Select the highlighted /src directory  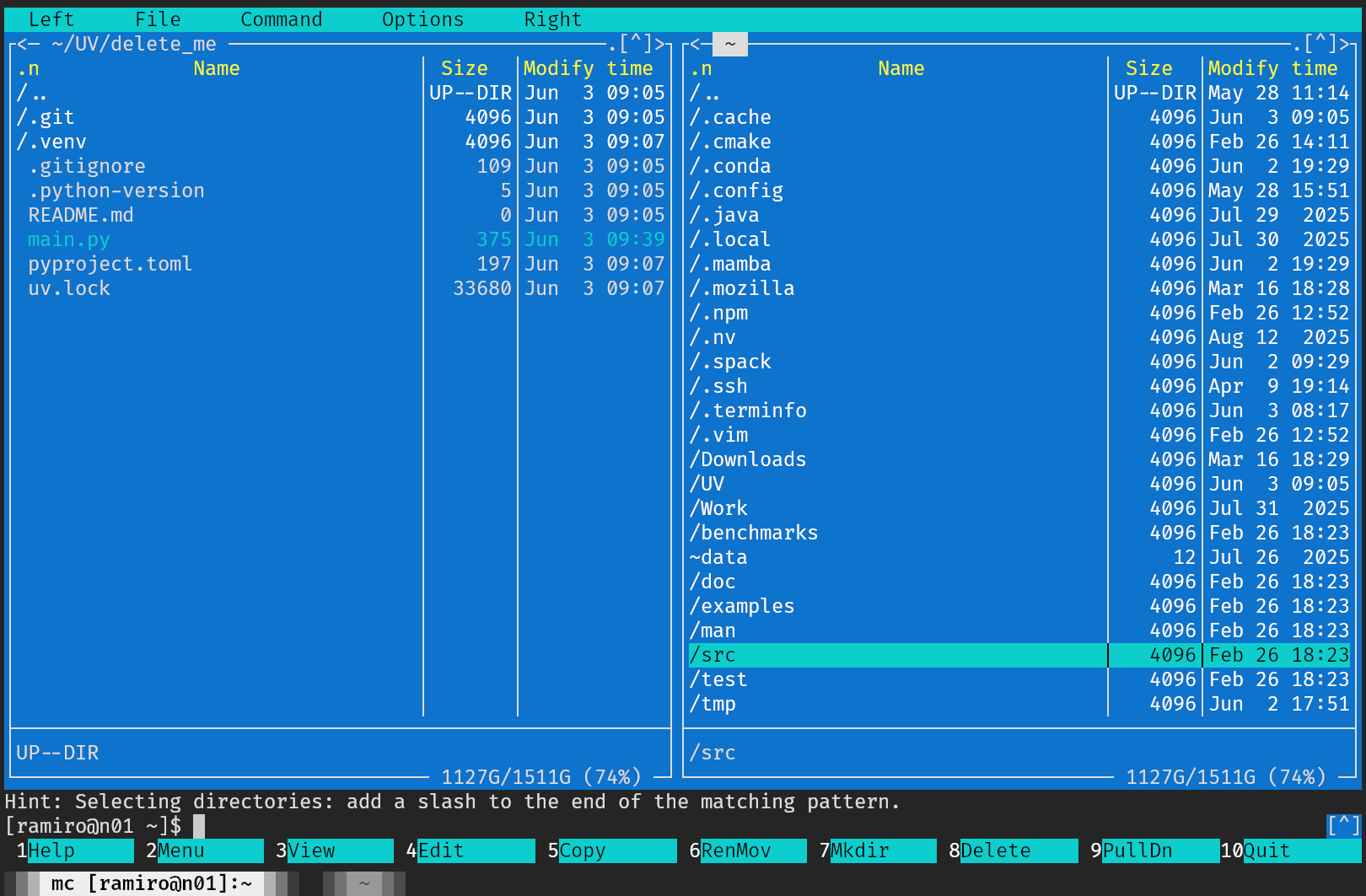pyautogui.click(x=1019, y=655)
